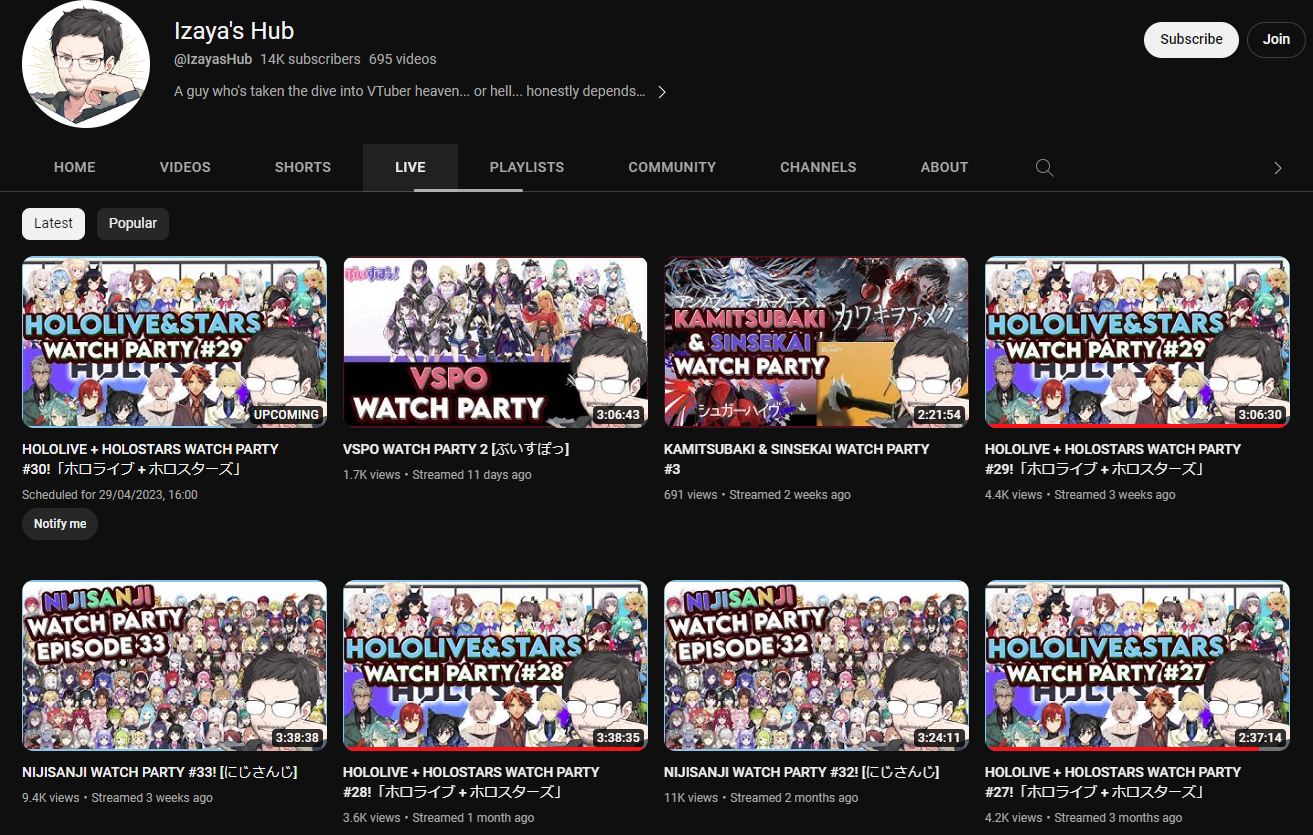Click the 2:21:54 duration badge
This screenshot has width=1313, height=835.
[938, 414]
